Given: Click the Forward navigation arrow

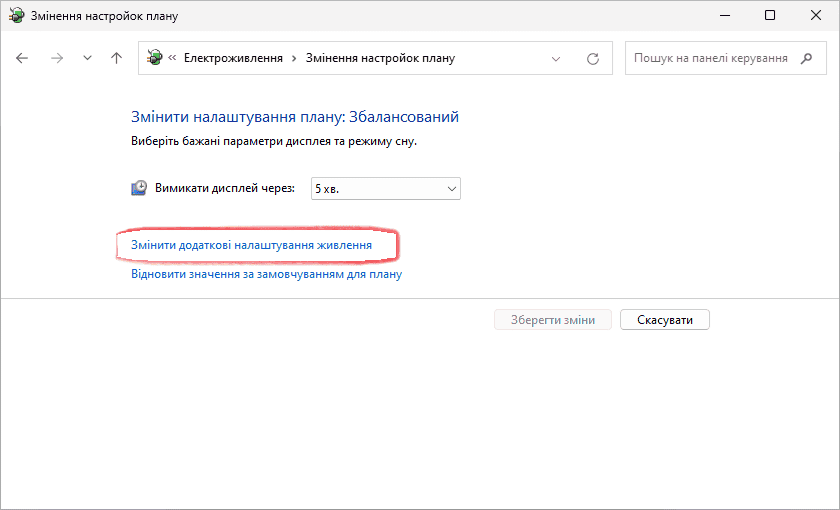Looking at the screenshot, I should pos(57,58).
